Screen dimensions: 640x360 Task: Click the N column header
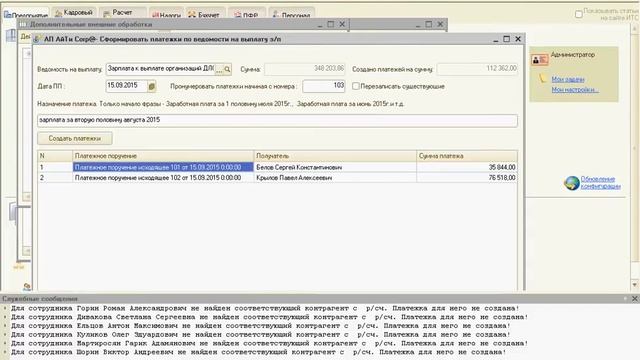[x=55, y=156]
